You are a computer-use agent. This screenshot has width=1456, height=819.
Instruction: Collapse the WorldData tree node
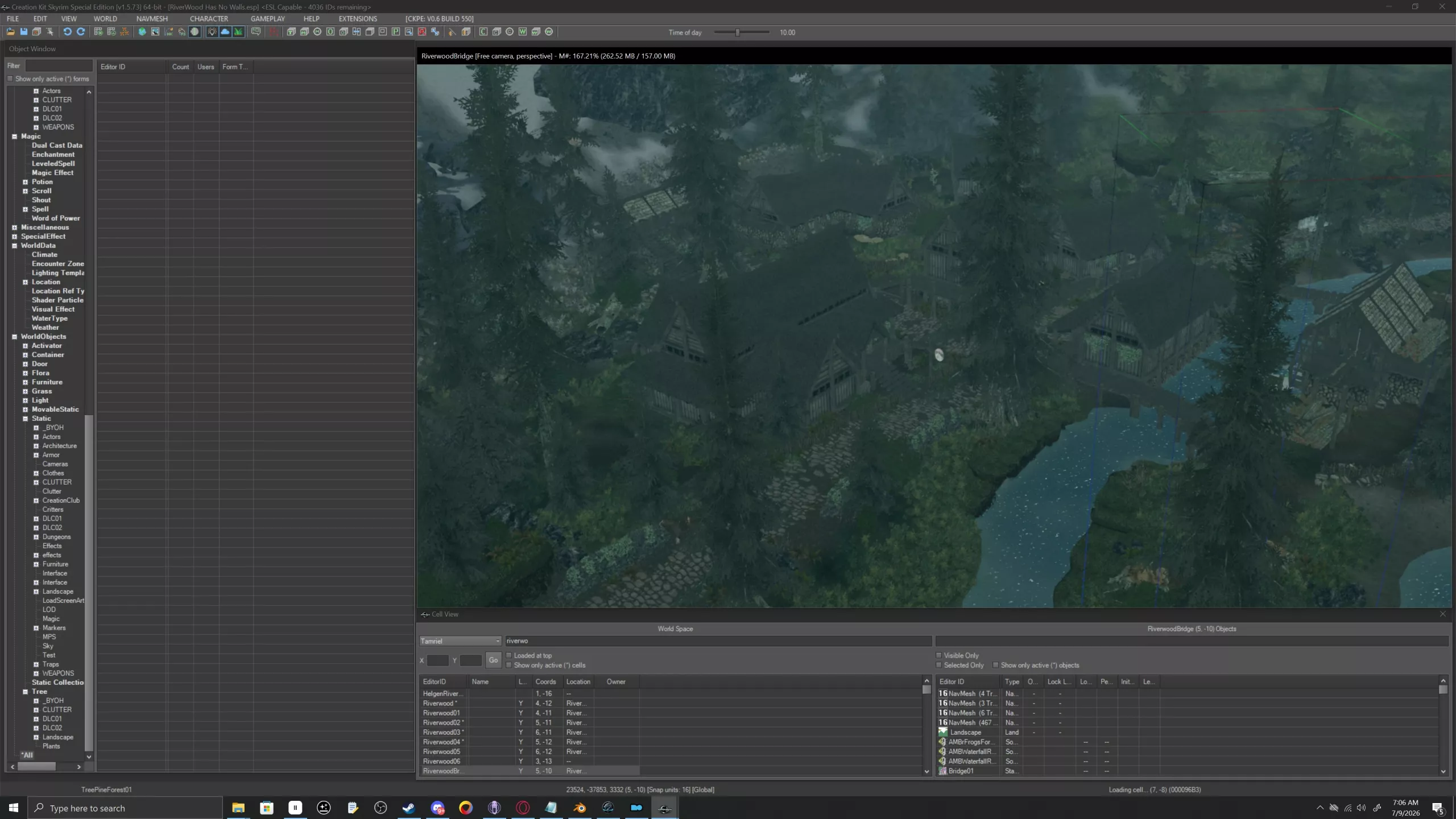[x=15, y=246]
